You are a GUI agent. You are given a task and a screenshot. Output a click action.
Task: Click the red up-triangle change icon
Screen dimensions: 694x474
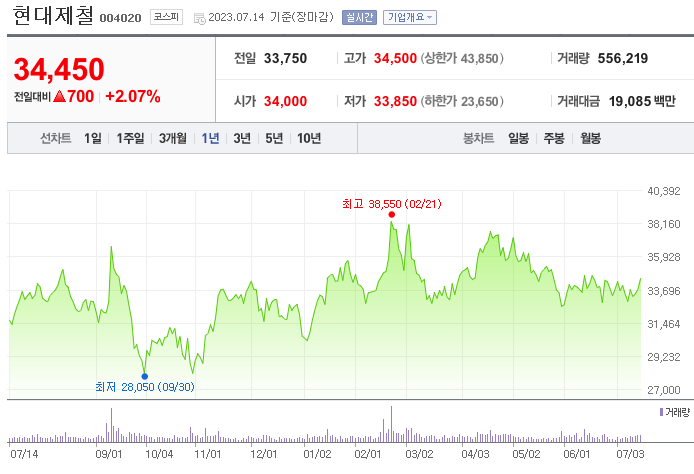click(59, 96)
